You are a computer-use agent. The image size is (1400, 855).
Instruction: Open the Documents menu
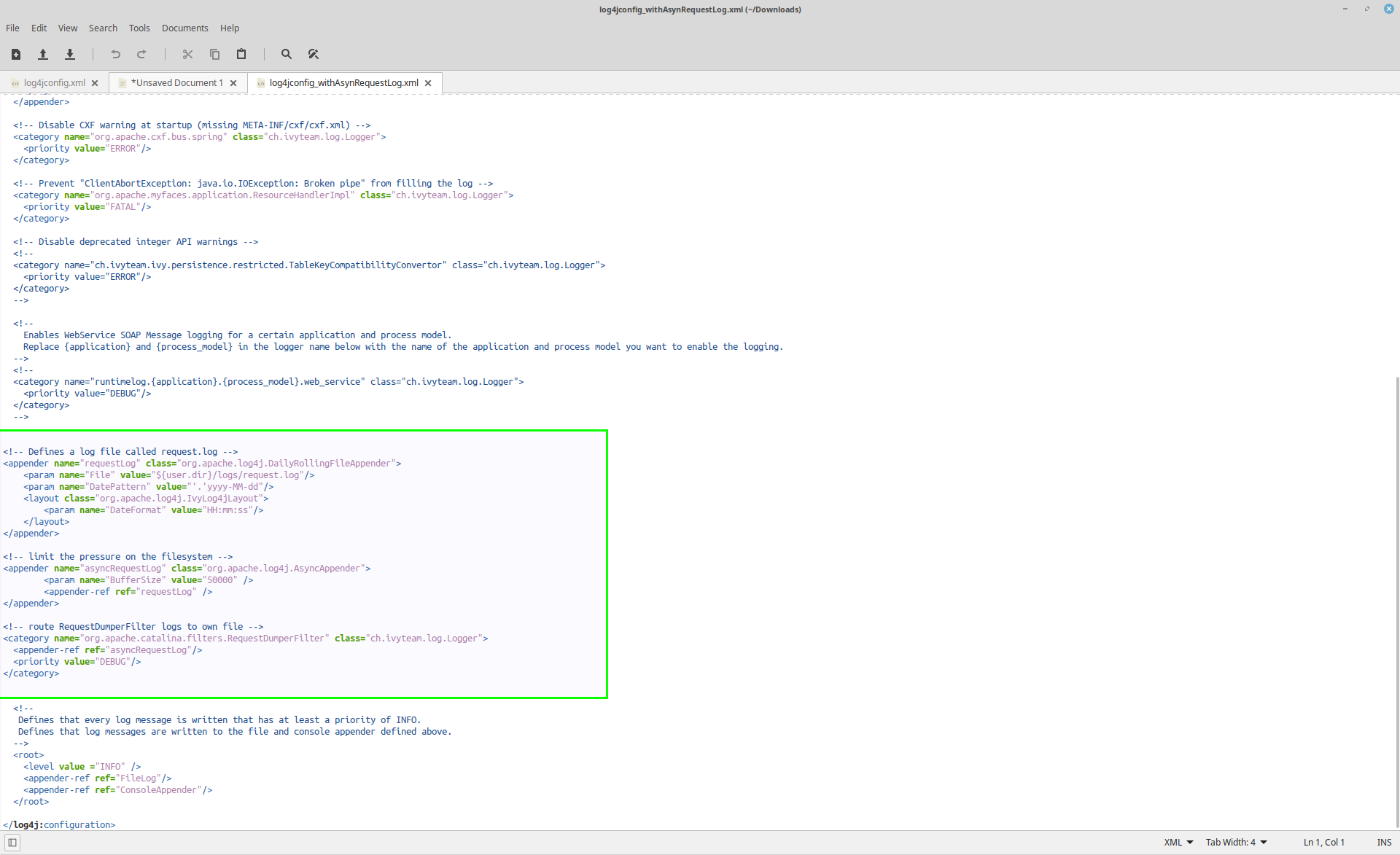click(x=184, y=28)
